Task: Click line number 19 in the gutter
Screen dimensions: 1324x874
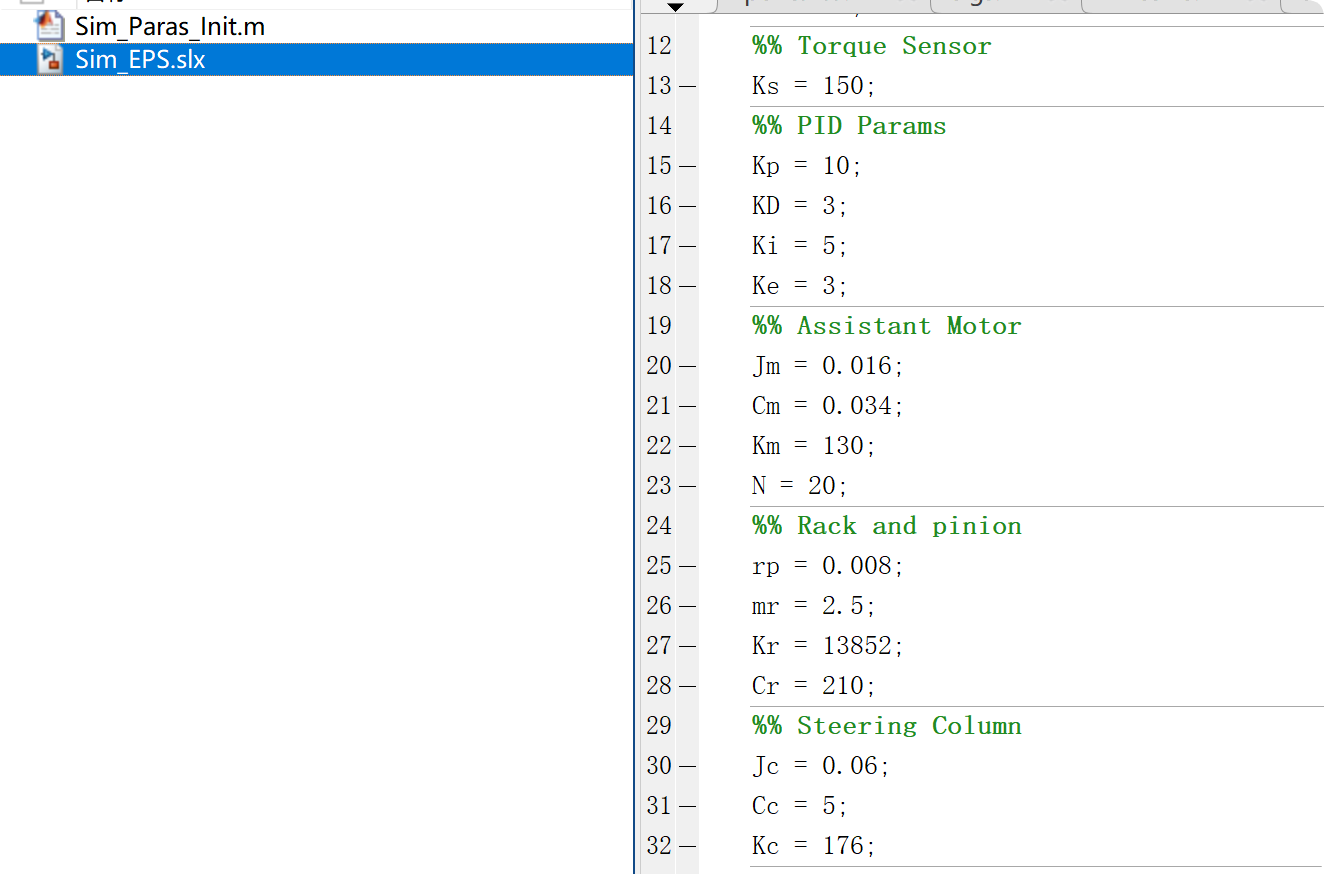Action: [x=659, y=326]
